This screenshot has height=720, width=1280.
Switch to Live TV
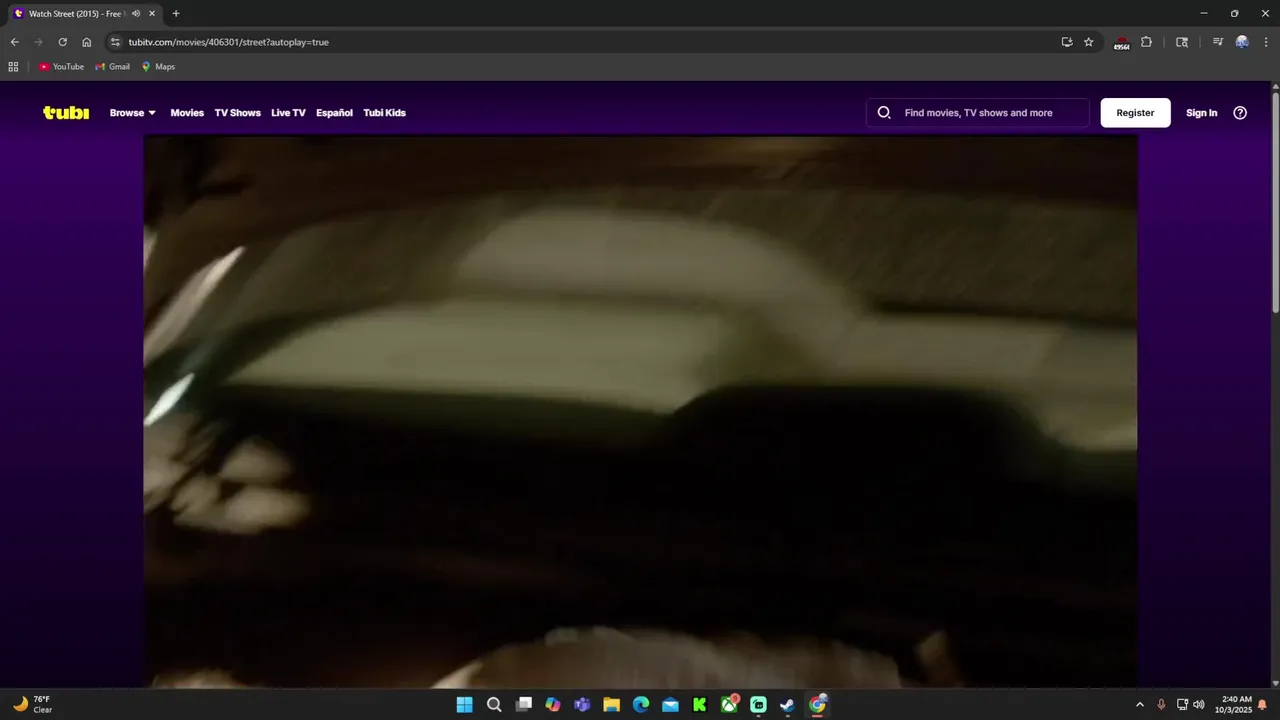(288, 113)
